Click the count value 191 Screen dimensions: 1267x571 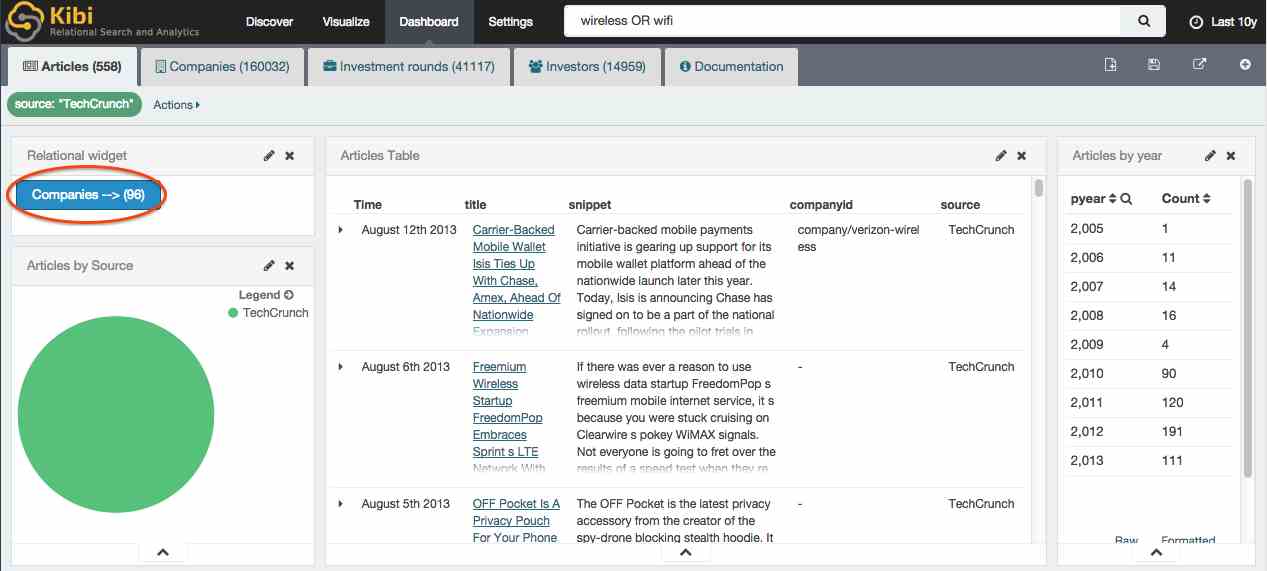(1172, 432)
